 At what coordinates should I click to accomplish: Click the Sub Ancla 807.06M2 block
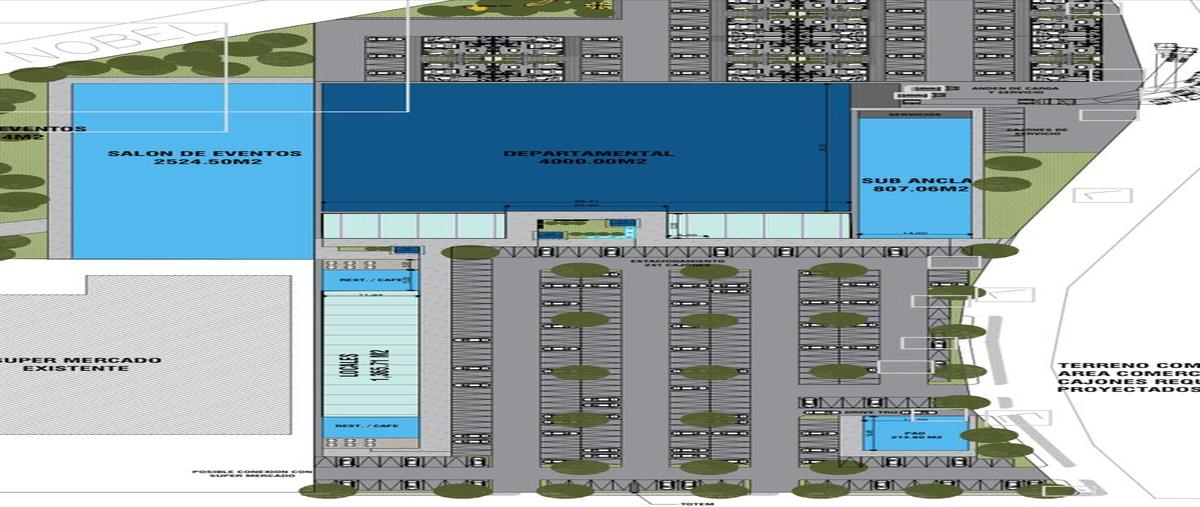(915, 184)
